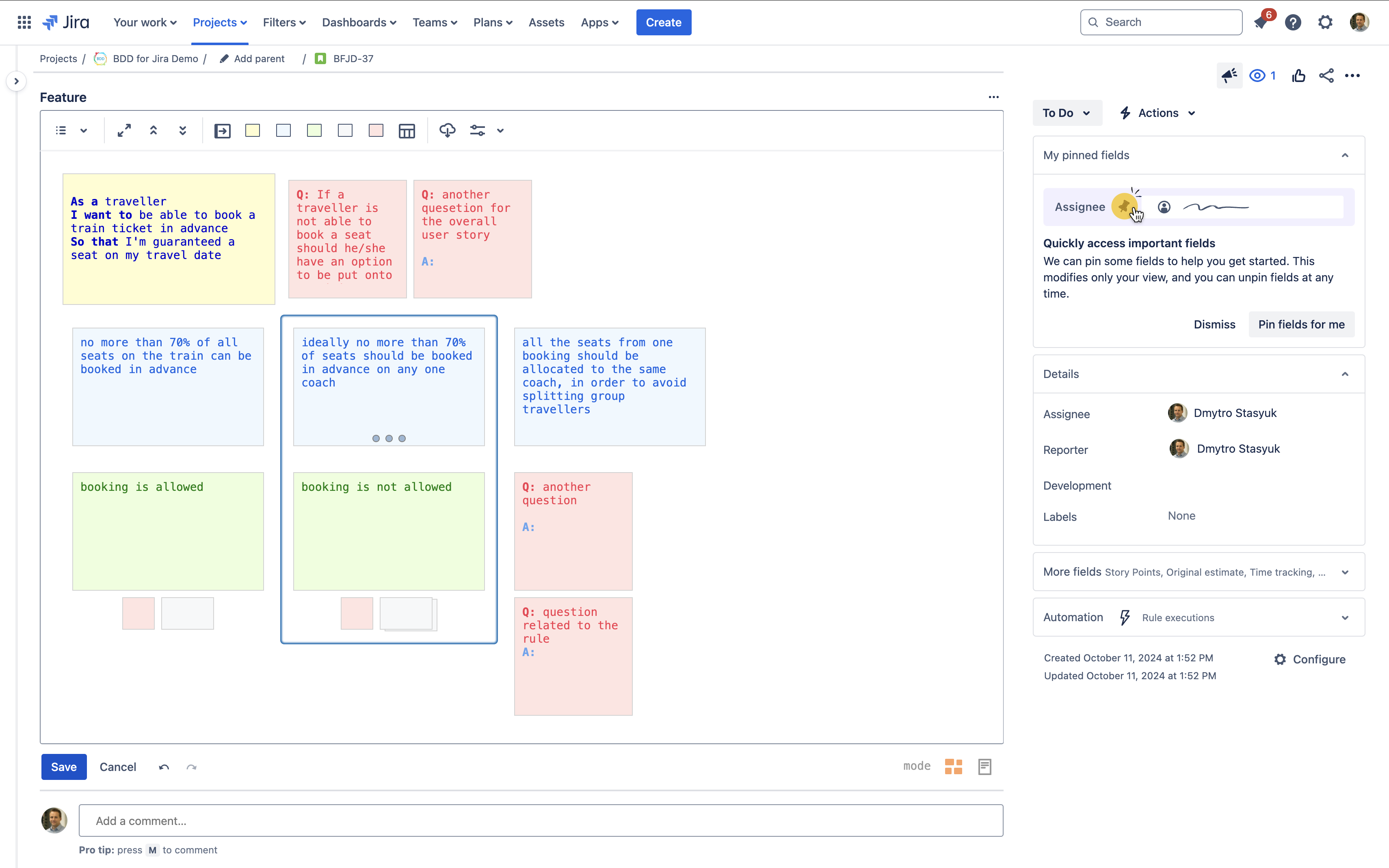Open the To Do status dropdown
Image resolution: width=1389 pixels, height=868 pixels.
coord(1067,112)
